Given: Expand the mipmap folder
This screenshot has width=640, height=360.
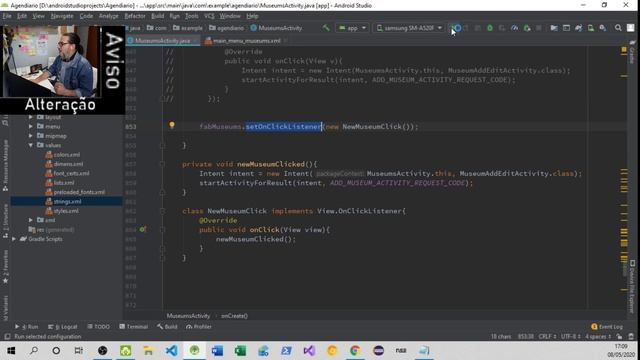Looking at the screenshot, I should point(31,136).
